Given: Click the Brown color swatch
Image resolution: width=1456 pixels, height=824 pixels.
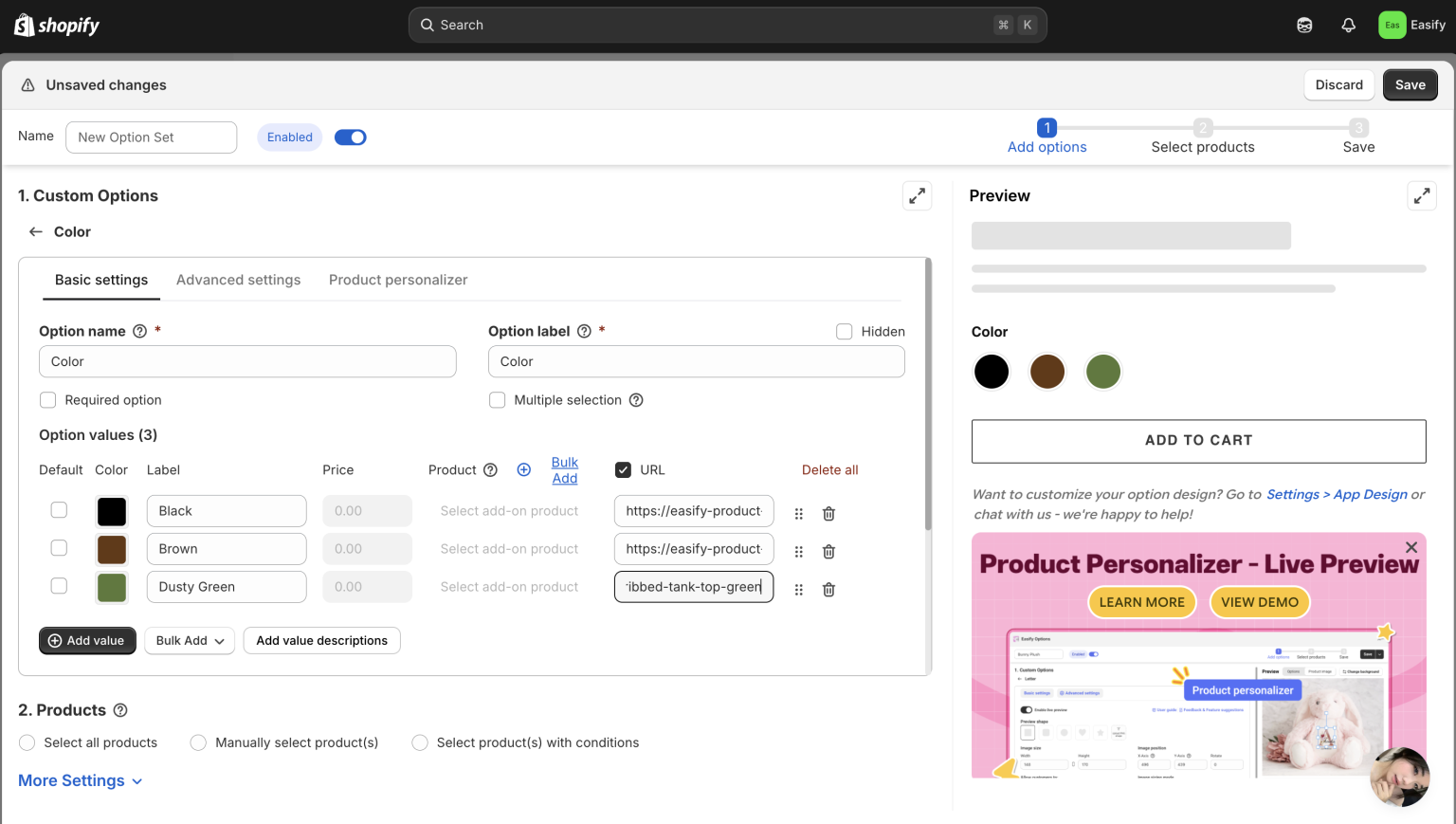Looking at the screenshot, I should pyautogui.click(x=111, y=548).
